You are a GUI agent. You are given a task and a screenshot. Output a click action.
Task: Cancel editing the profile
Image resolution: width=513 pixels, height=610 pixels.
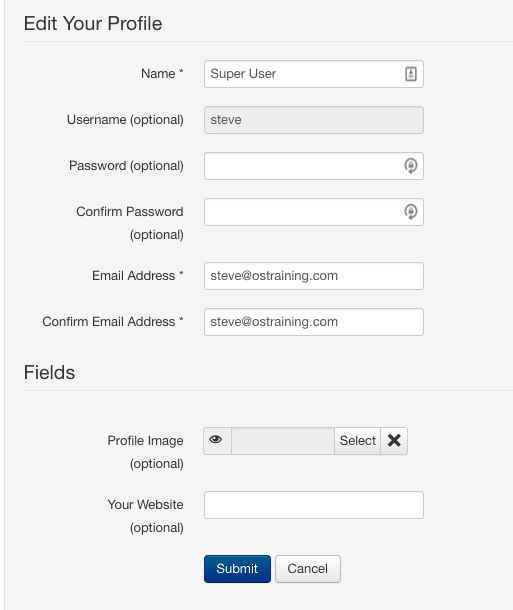pos(308,569)
